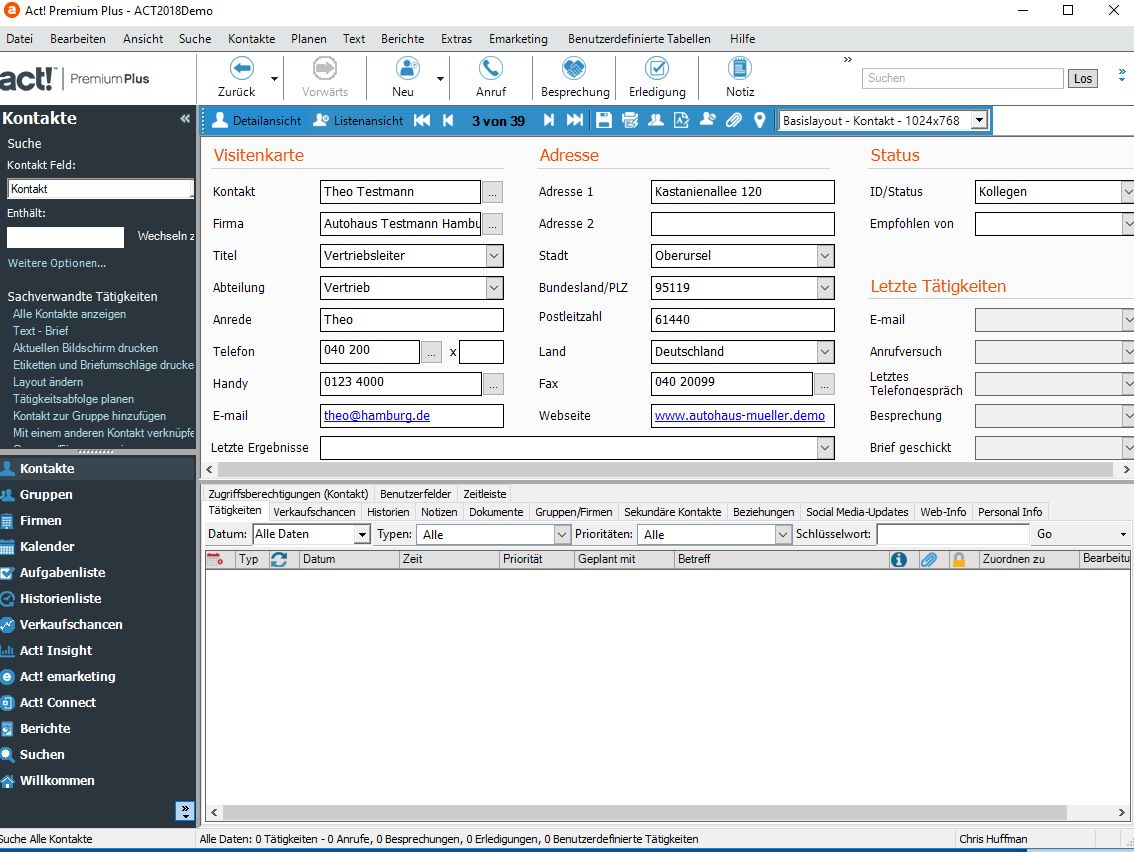This screenshot has height=852, width=1134.
Task: Click Weitere Optionen link
Action: (x=57, y=263)
